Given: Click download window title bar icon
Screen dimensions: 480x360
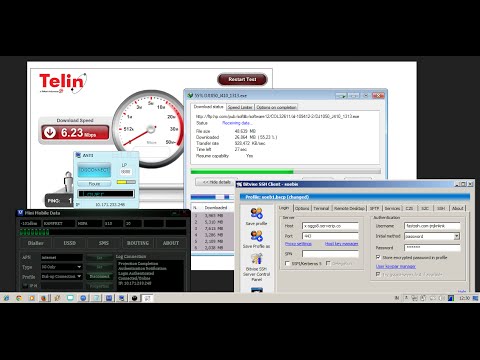Looking at the screenshot, I should pyautogui.click(x=190, y=95).
